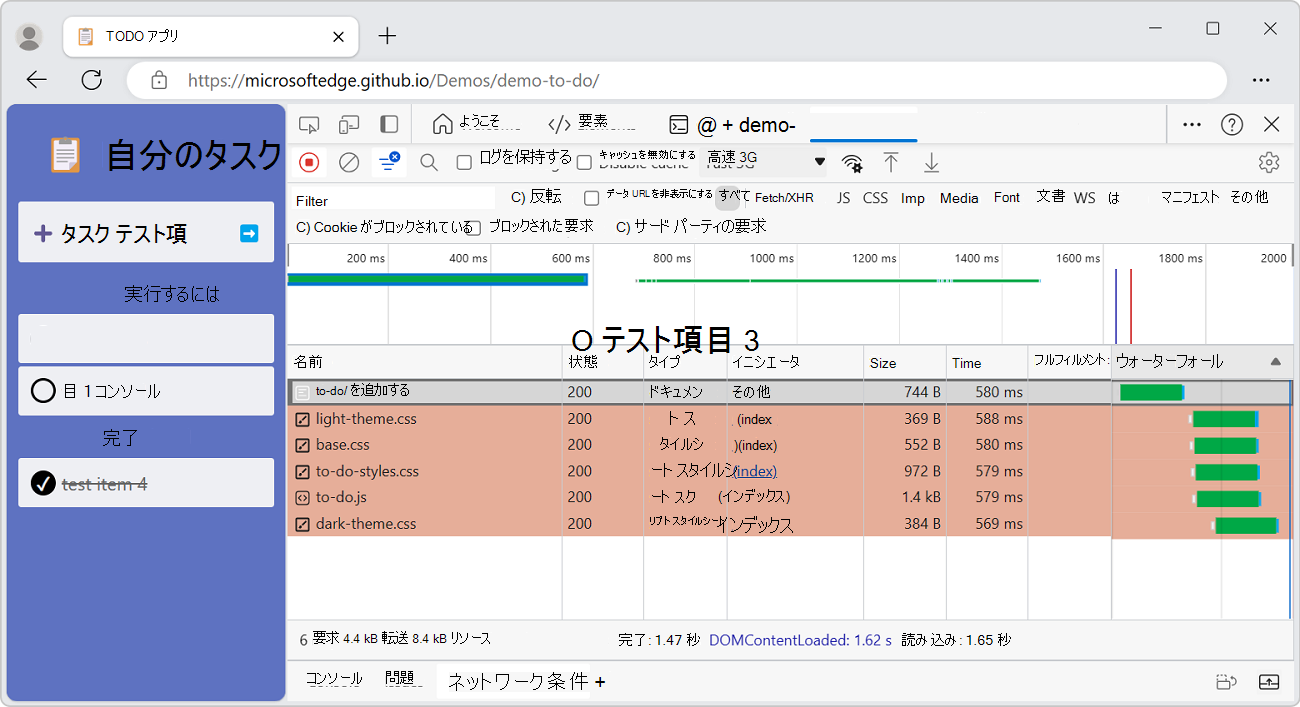1300x707 pixels.
Task: Add a new drawer tool with plus
Action: click(600, 682)
